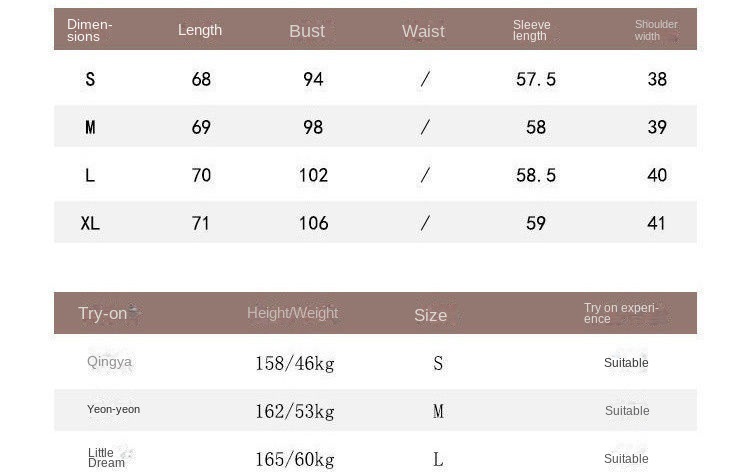Select the M size row label
This screenshot has height=472, width=750.
tap(90, 127)
